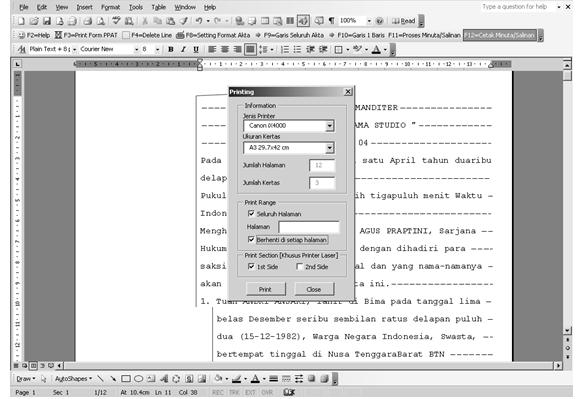Click the Line Color button in Drawing toolbar
Image resolution: width=579 pixels, height=399 pixels.
tap(236, 379)
